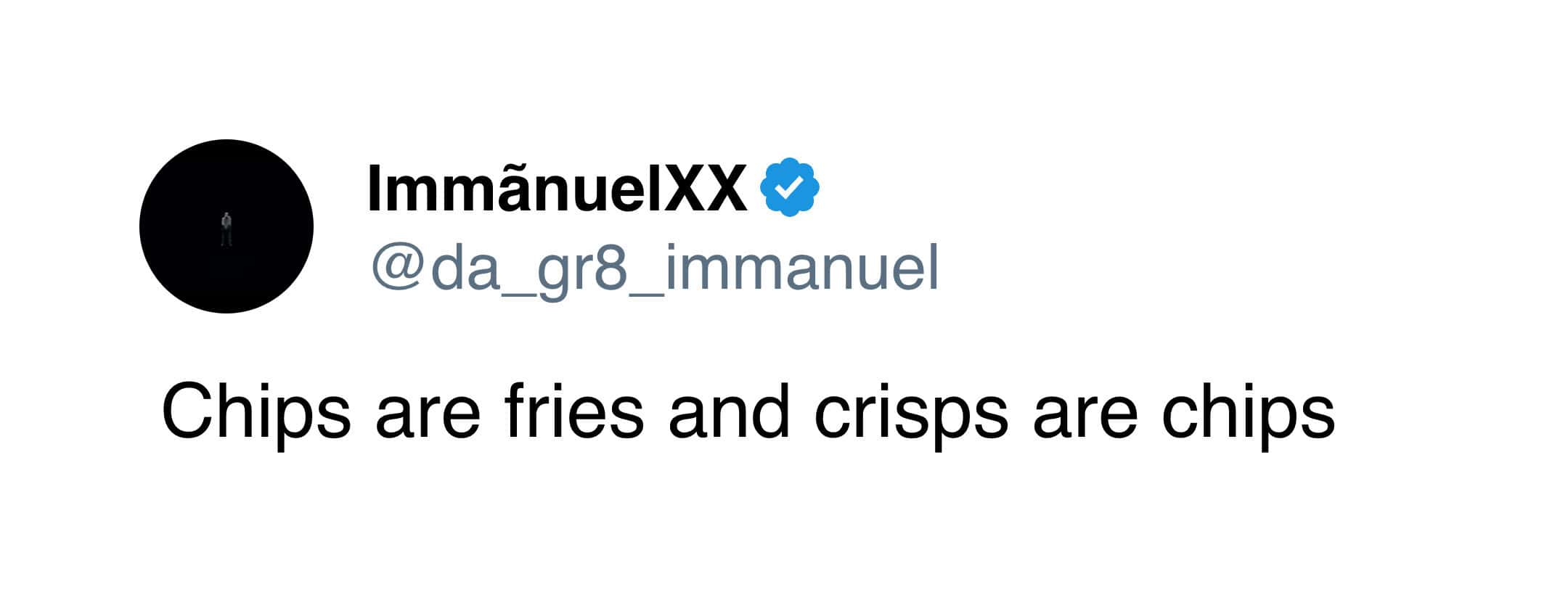Click the @da_gr8_immanuel handle
The height and width of the screenshot is (595, 1568).
pos(654,268)
